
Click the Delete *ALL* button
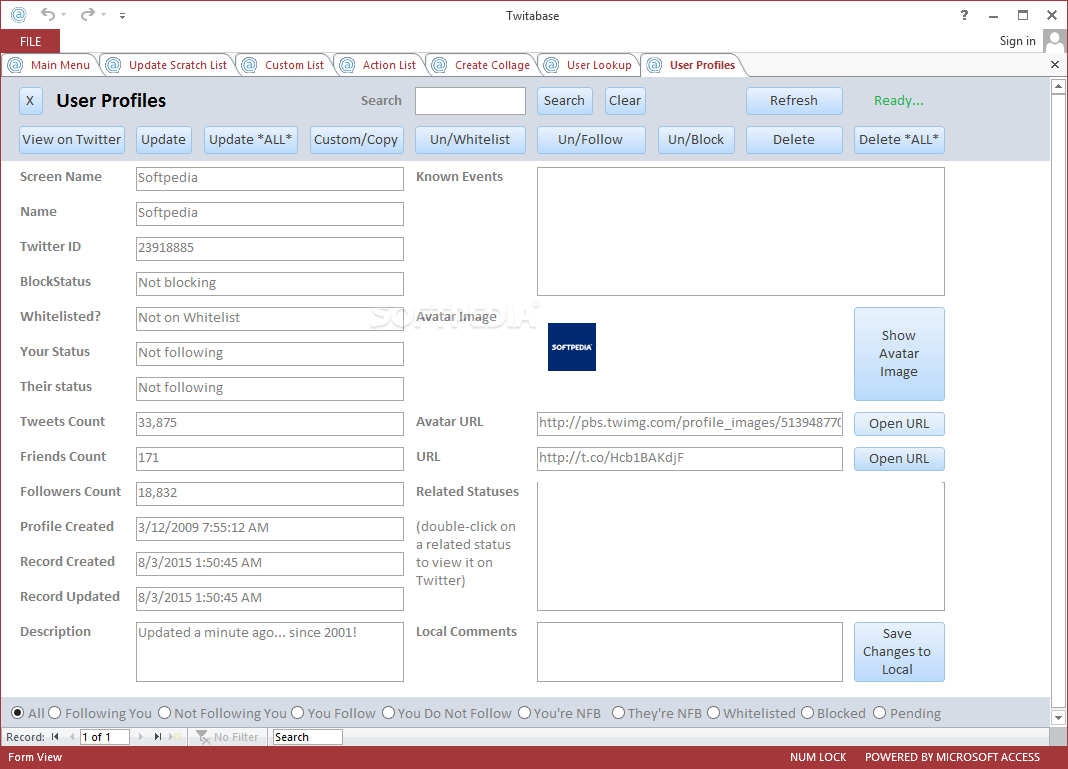click(x=899, y=140)
